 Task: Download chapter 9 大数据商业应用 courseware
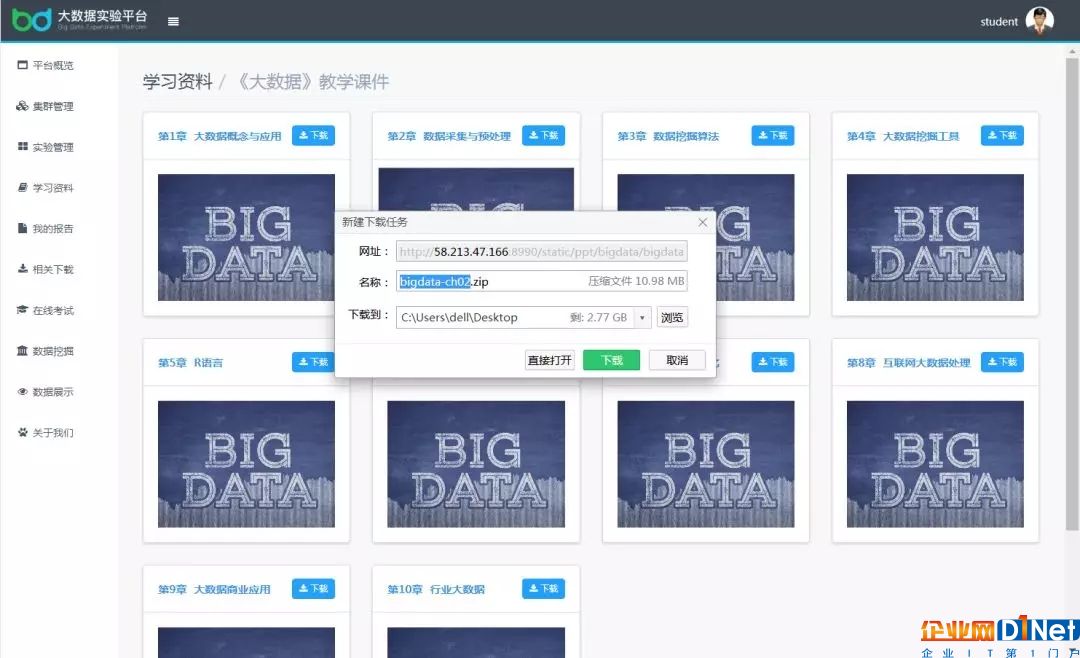pos(313,588)
